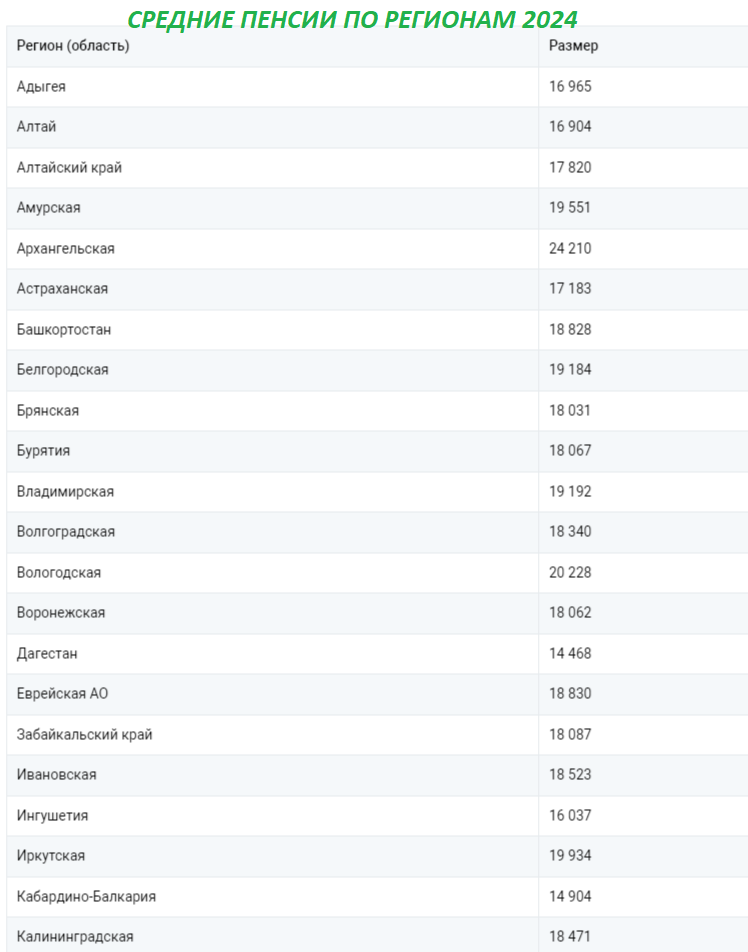This screenshot has height=952, width=748.
Task: Click the Бурятия row label
Action: point(43,451)
